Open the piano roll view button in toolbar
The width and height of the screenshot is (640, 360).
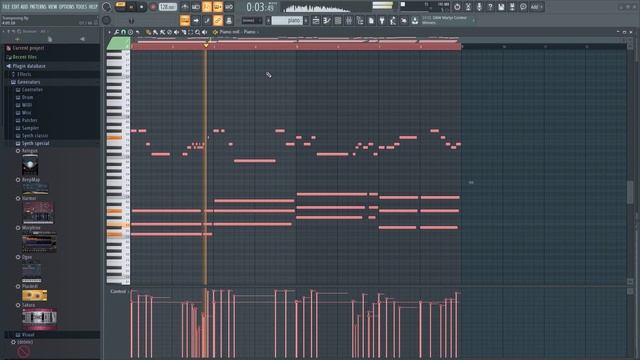pos(327,20)
